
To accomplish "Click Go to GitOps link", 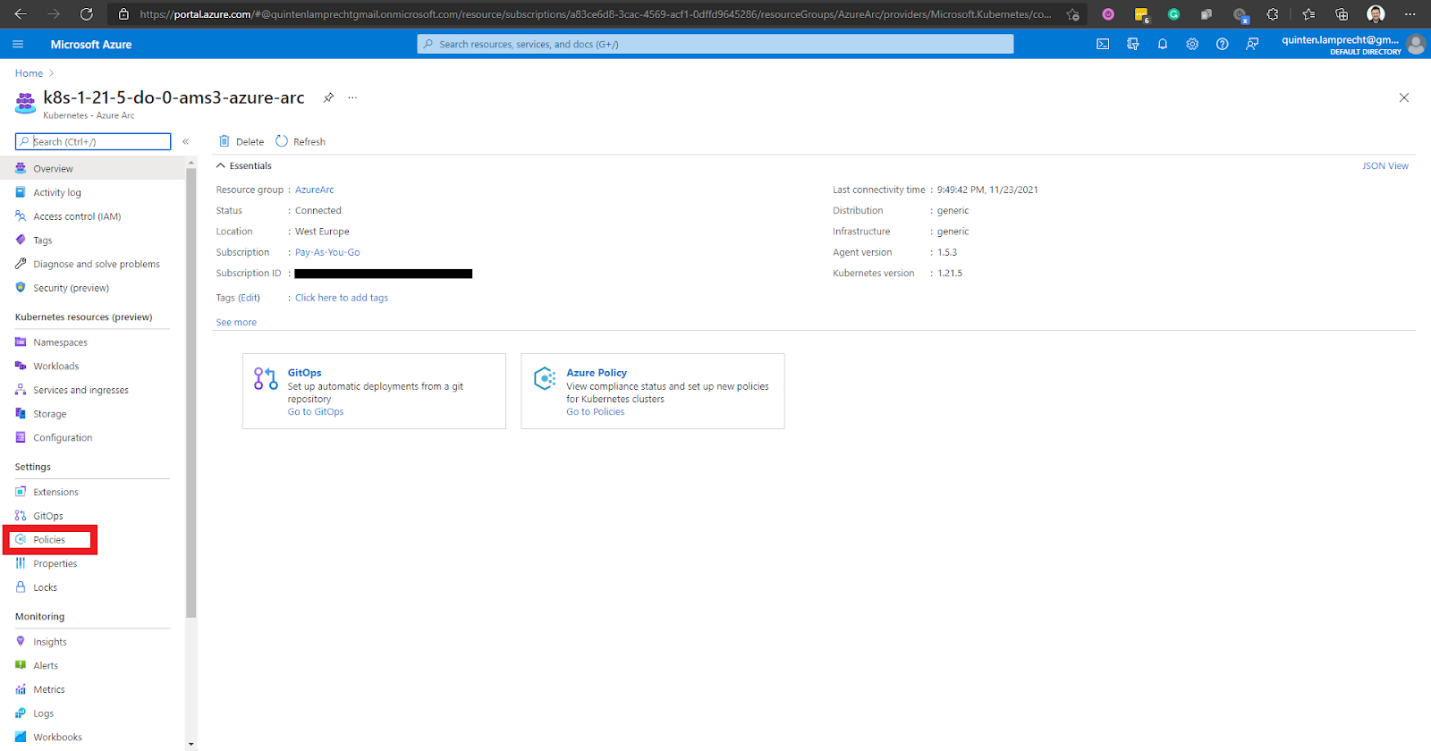I will (315, 412).
